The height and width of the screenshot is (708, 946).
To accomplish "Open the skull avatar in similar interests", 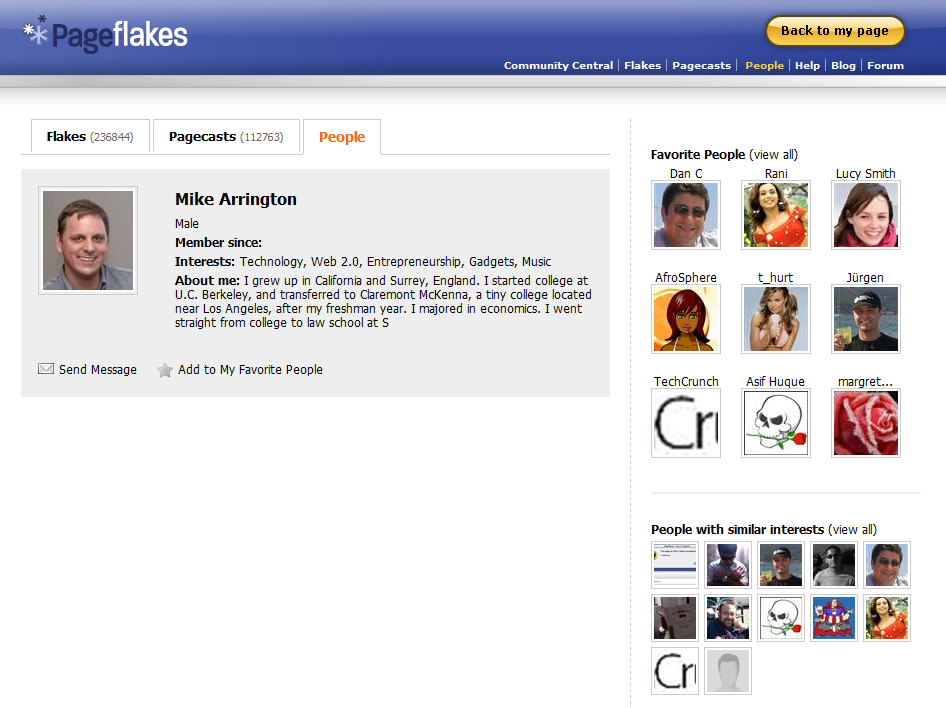I will [781, 618].
